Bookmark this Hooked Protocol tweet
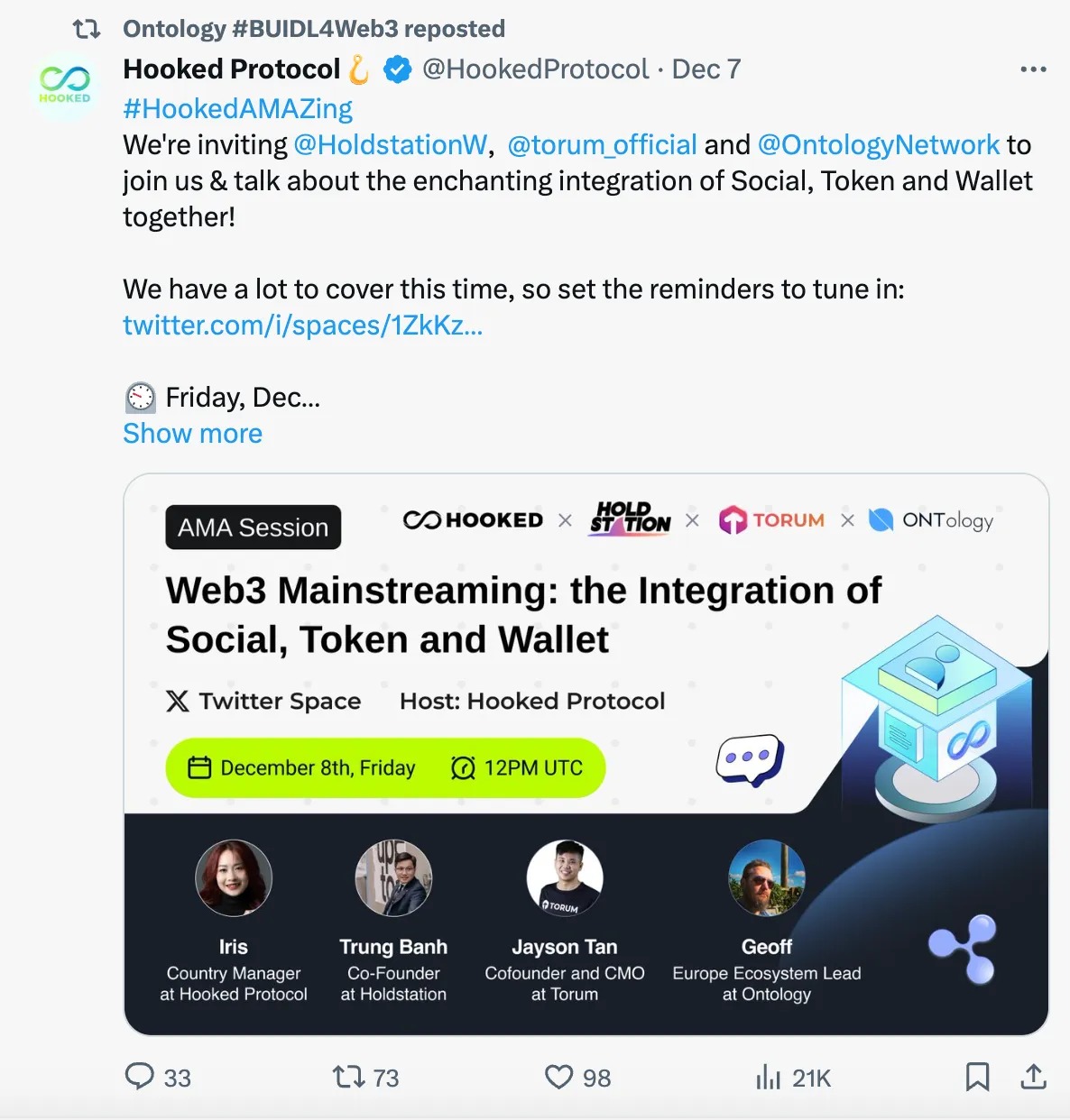This screenshot has width=1070, height=1120. (977, 1077)
